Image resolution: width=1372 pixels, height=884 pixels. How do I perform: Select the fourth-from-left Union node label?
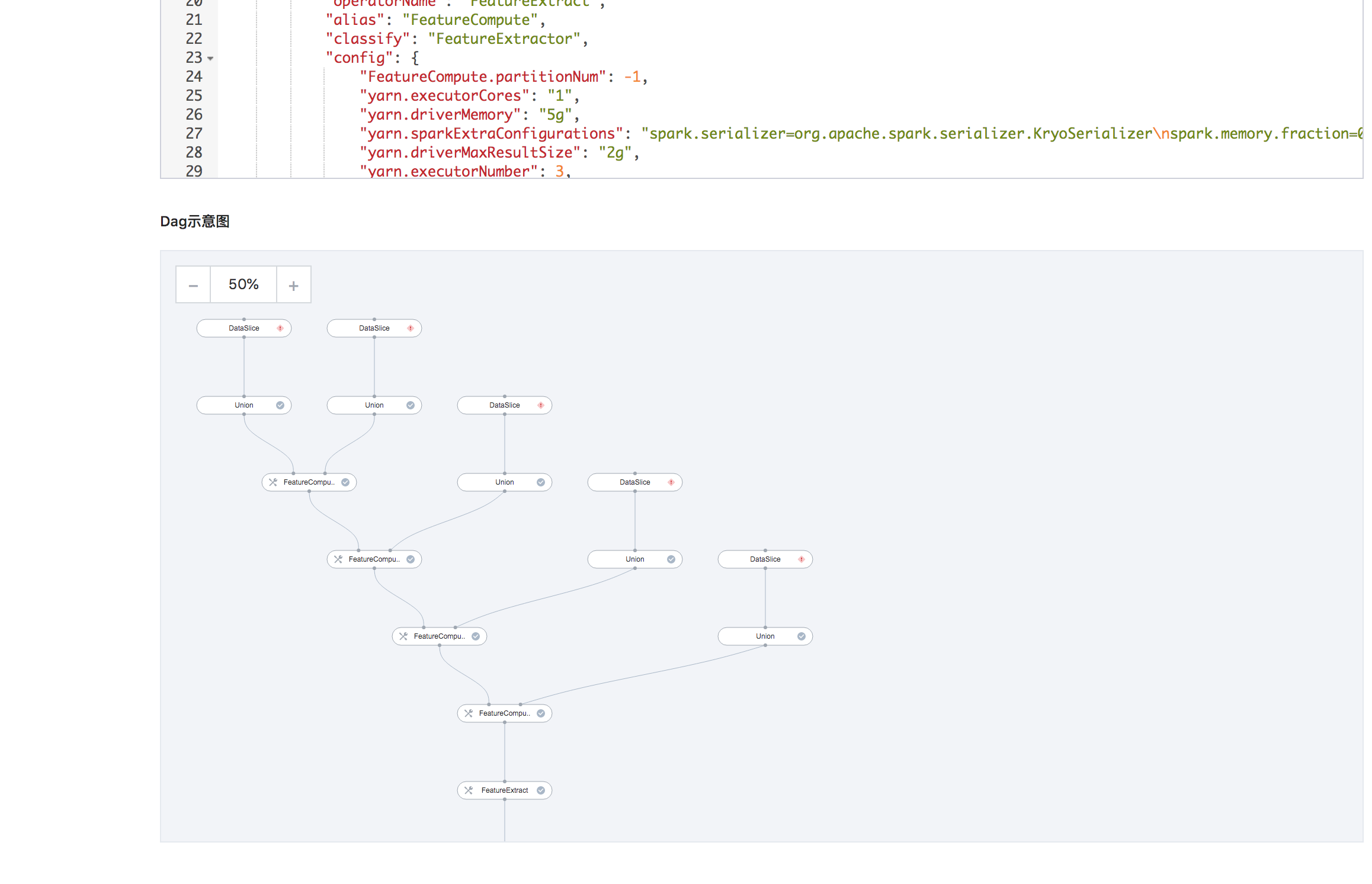point(635,559)
